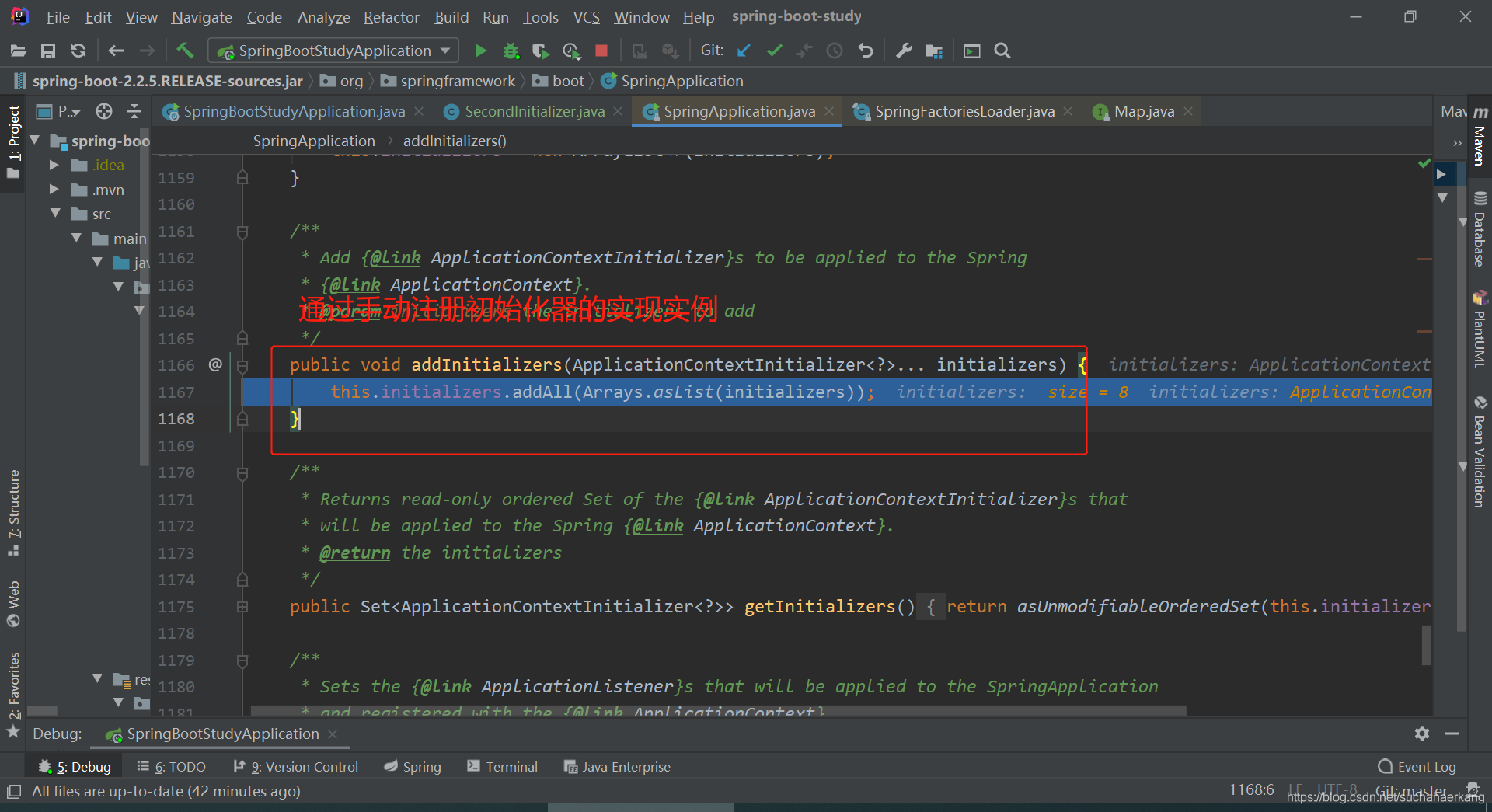
Task: Open the Project view P.. dropdown
Action: point(60,111)
